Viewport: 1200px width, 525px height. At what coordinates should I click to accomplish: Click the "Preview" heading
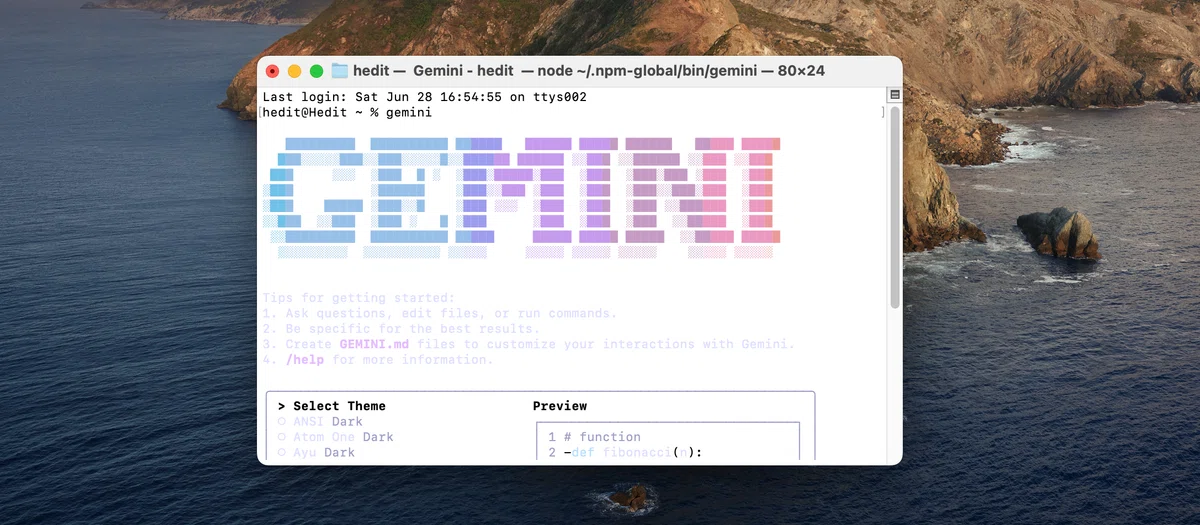pyautogui.click(x=560, y=406)
